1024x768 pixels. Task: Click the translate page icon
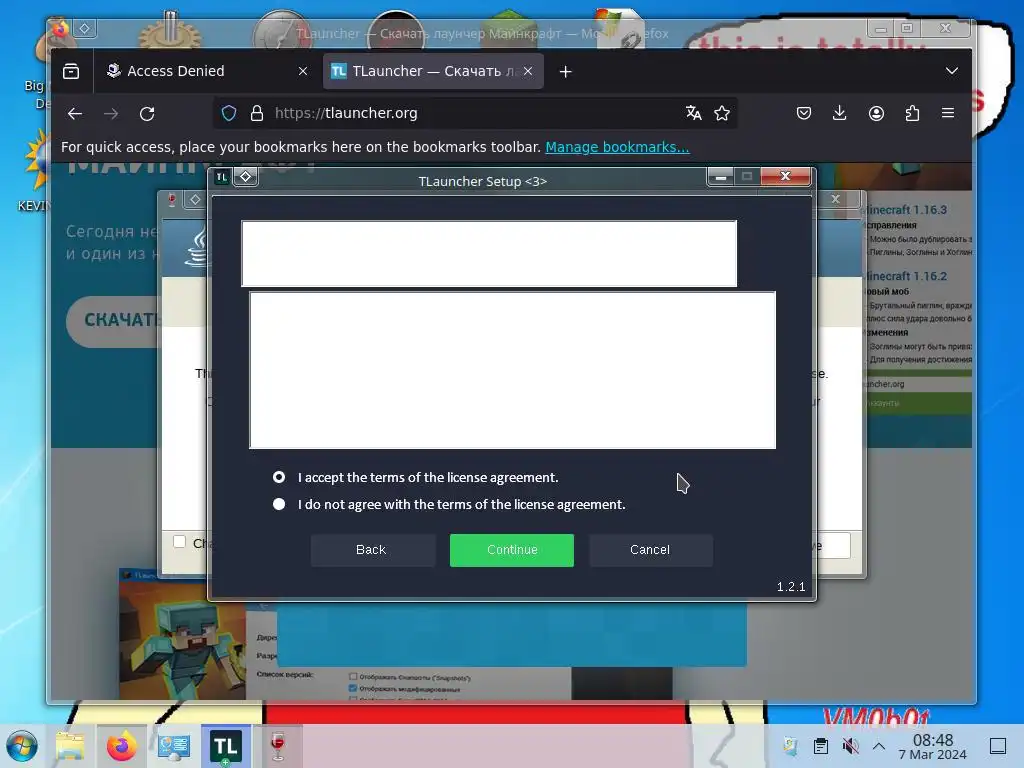[x=694, y=113]
